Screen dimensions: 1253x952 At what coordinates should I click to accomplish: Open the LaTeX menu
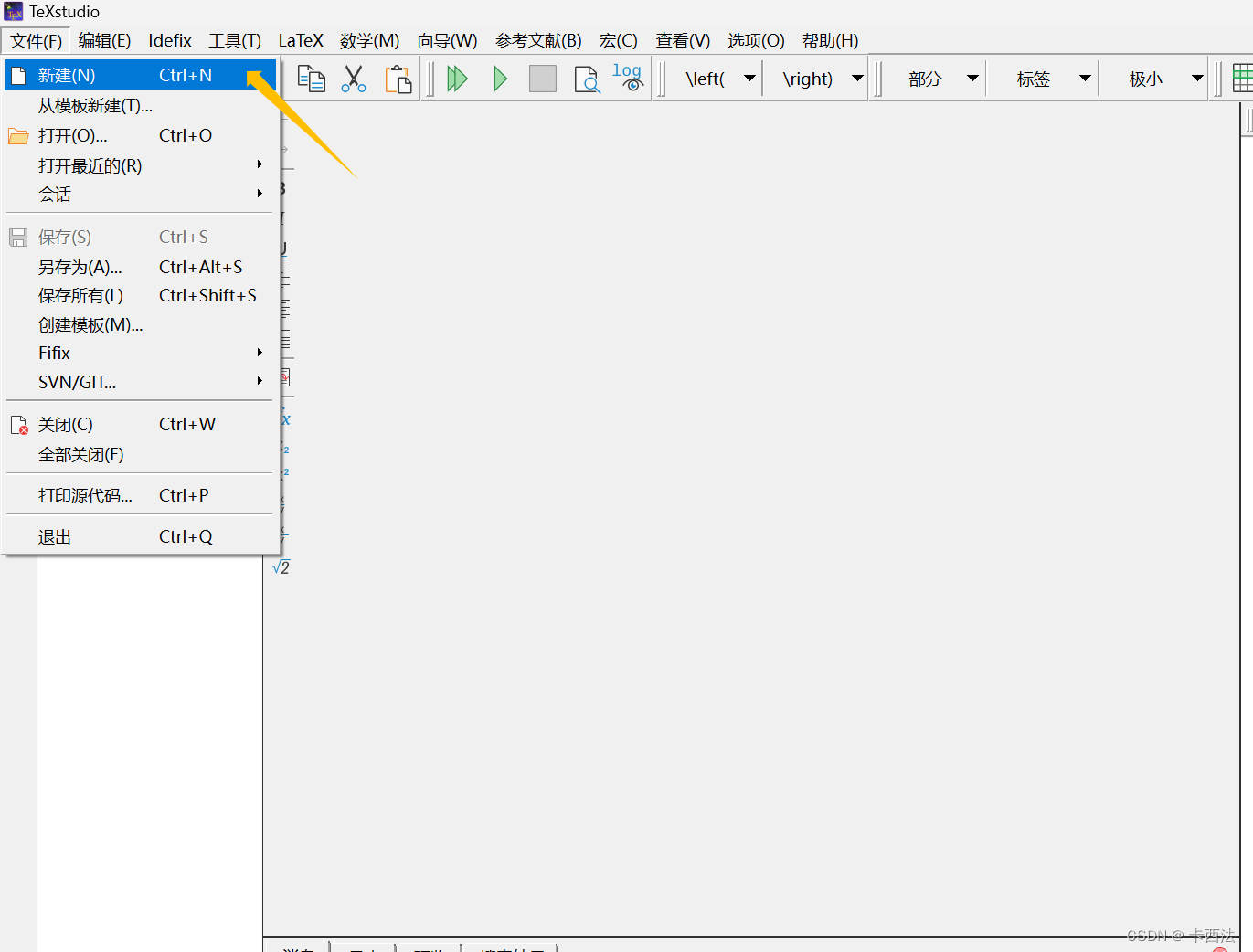tap(301, 41)
